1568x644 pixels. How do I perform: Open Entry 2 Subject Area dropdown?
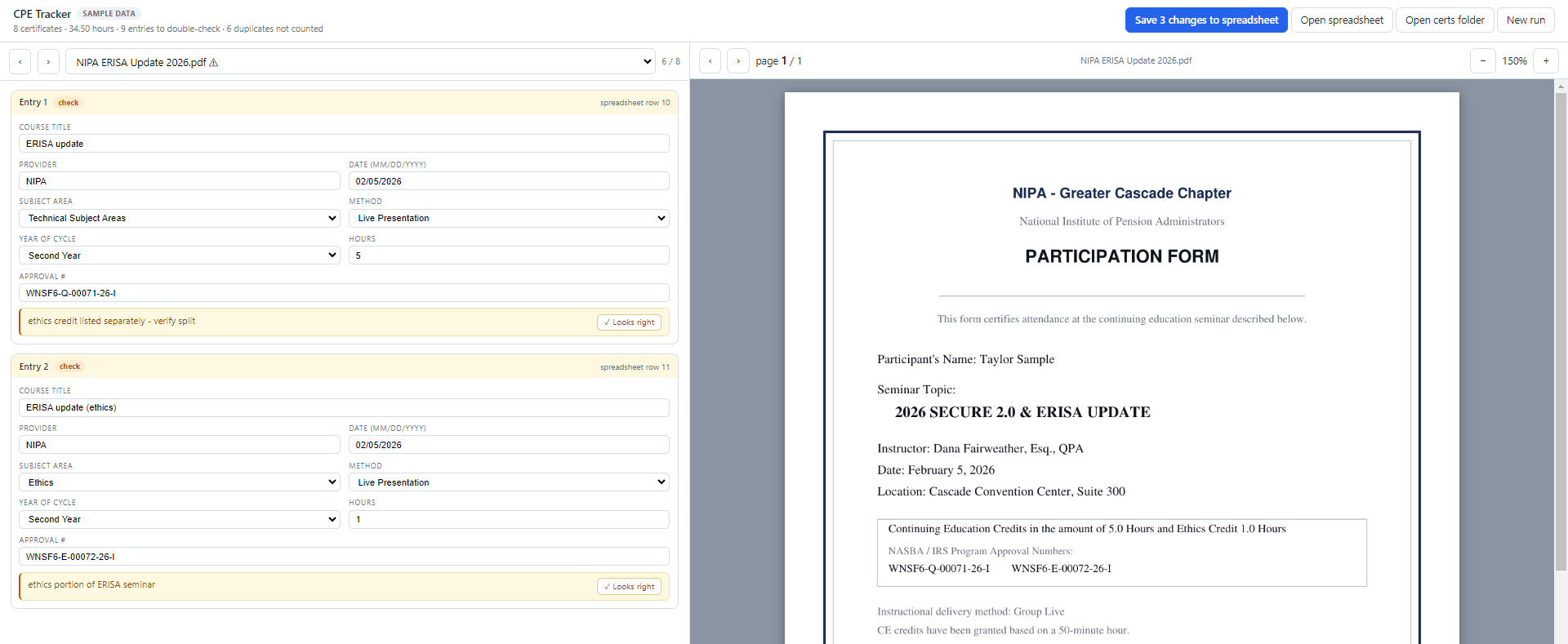180,482
